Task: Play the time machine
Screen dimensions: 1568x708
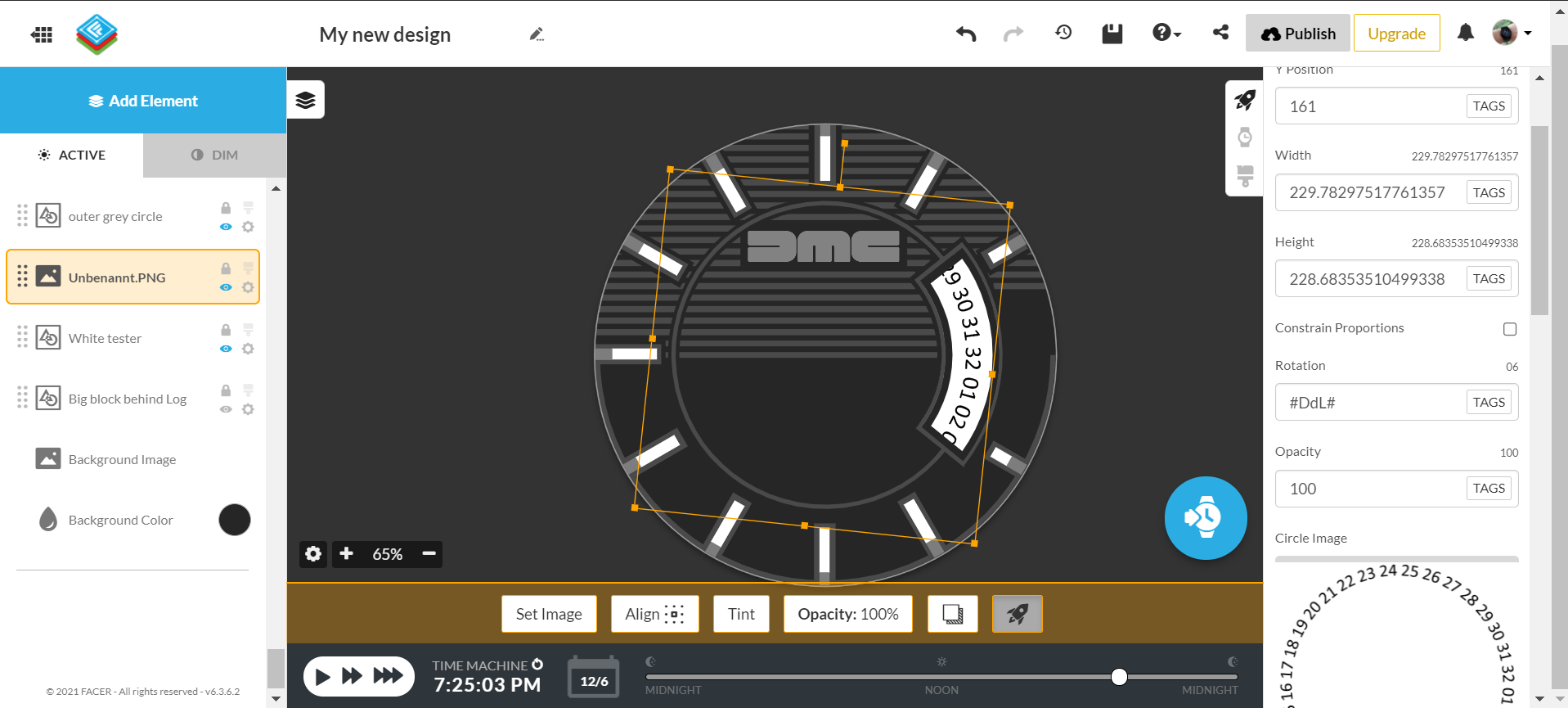Action: [x=322, y=676]
